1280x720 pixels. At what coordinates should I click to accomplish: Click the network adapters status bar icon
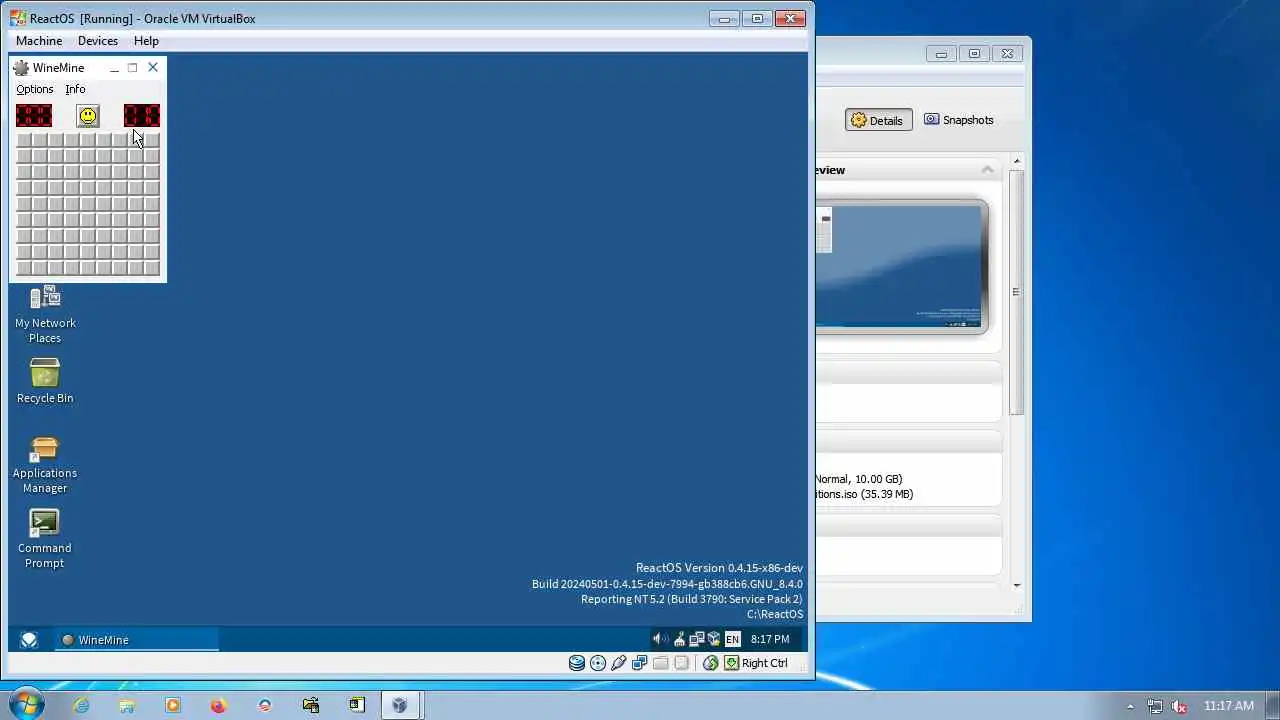640,663
